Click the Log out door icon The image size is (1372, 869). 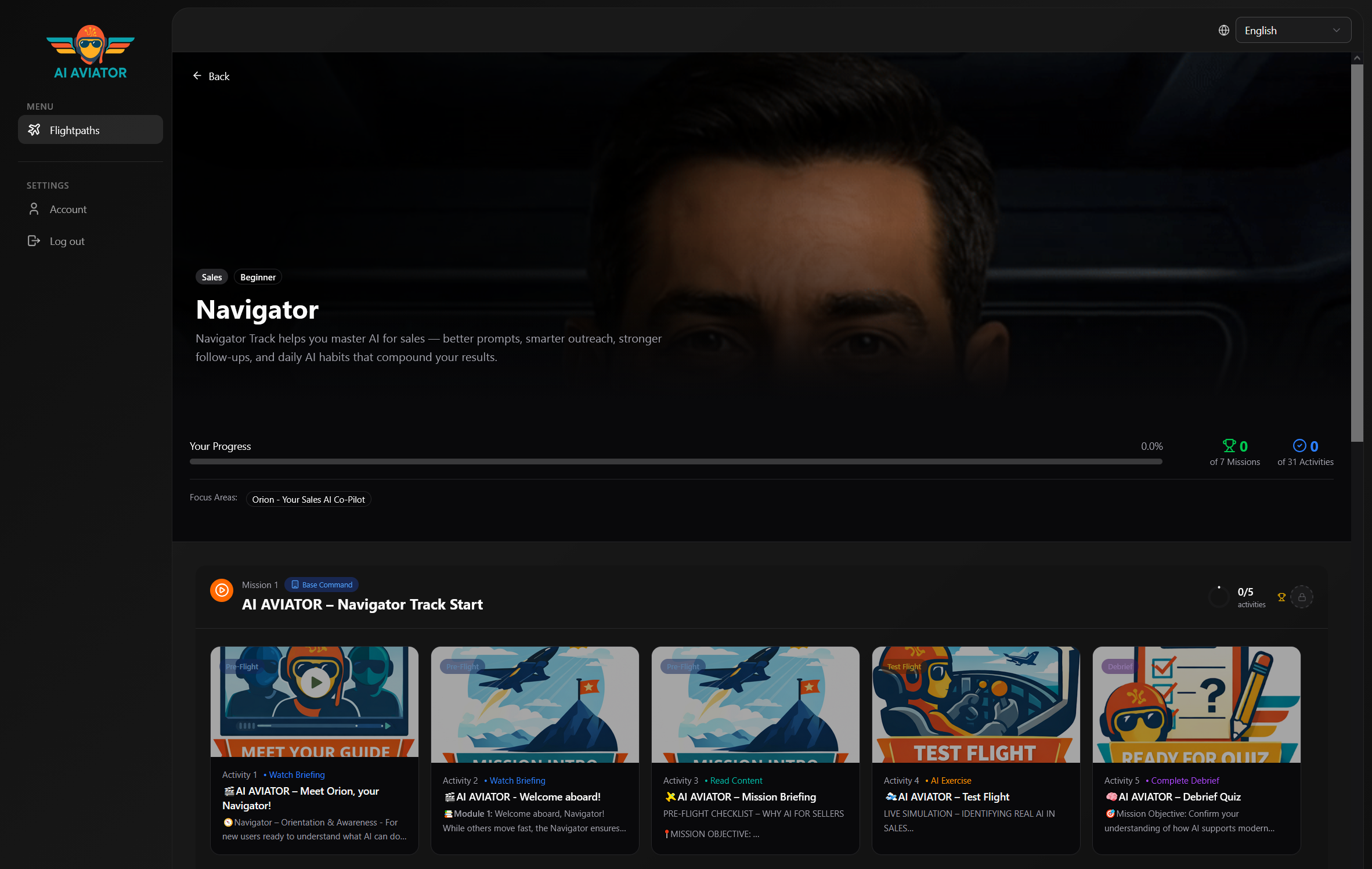tap(34, 241)
